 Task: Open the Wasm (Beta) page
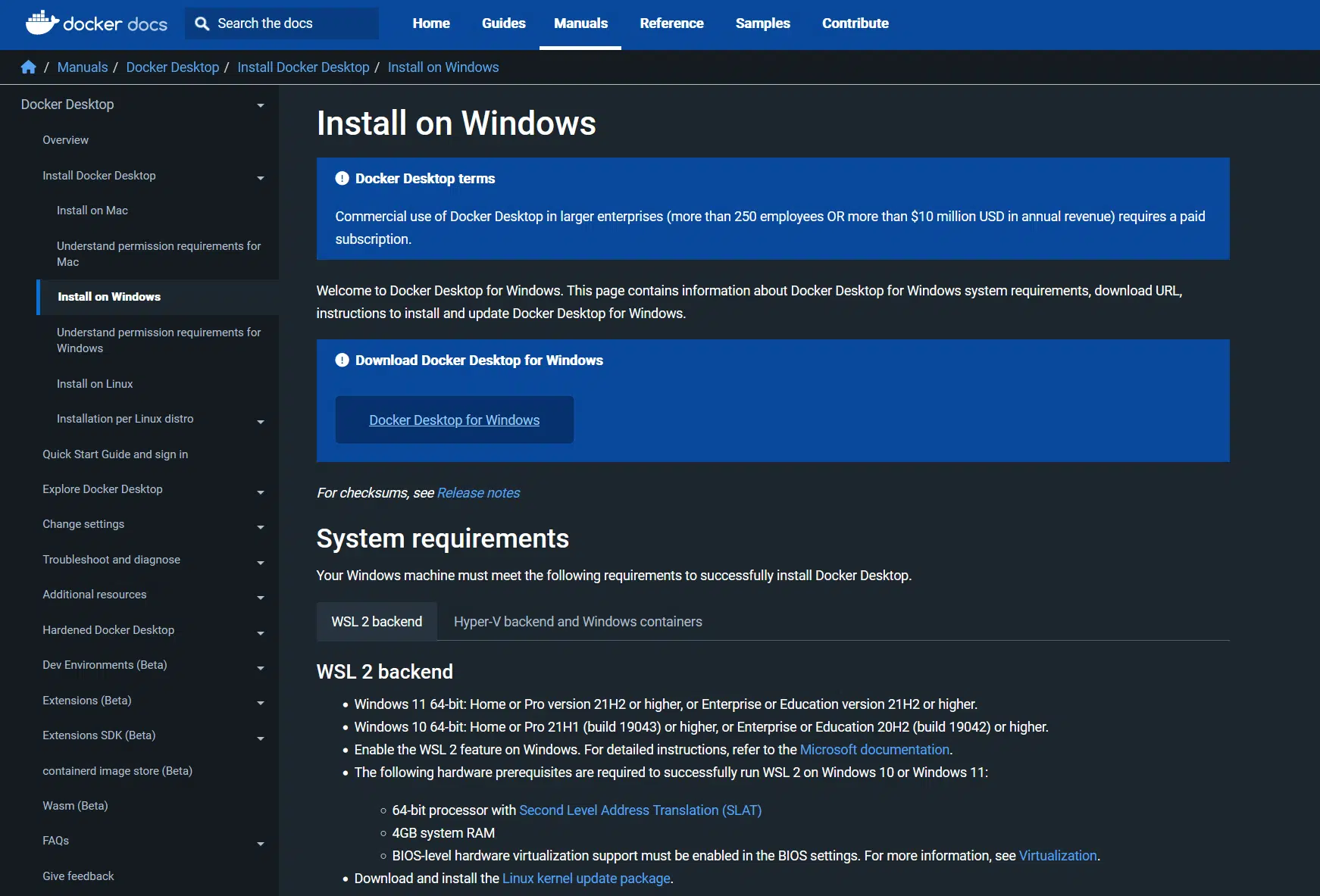(x=75, y=806)
